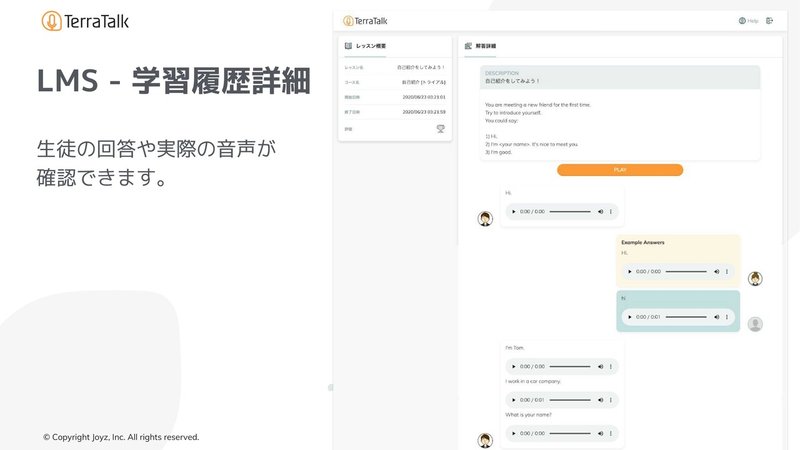This screenshot has width=800, height=450.
Task: Click the seek bar of Example Answers audio
Action: click(686, 272)
